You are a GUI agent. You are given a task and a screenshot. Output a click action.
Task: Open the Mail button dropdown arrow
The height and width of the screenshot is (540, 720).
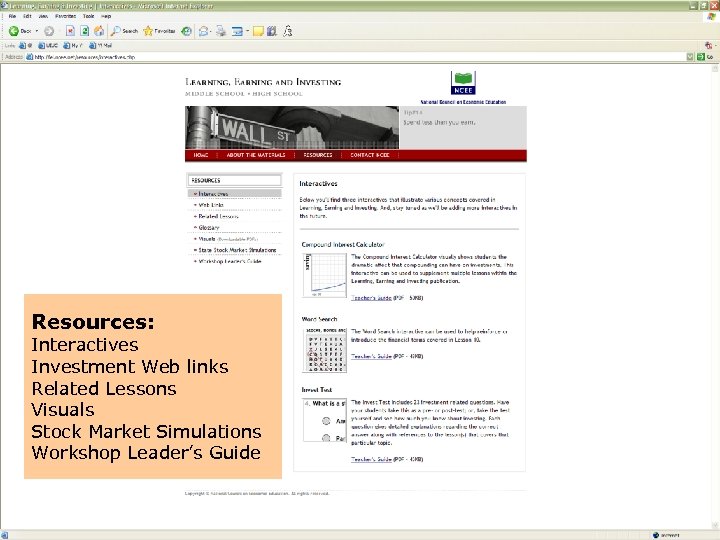(210, 31)
